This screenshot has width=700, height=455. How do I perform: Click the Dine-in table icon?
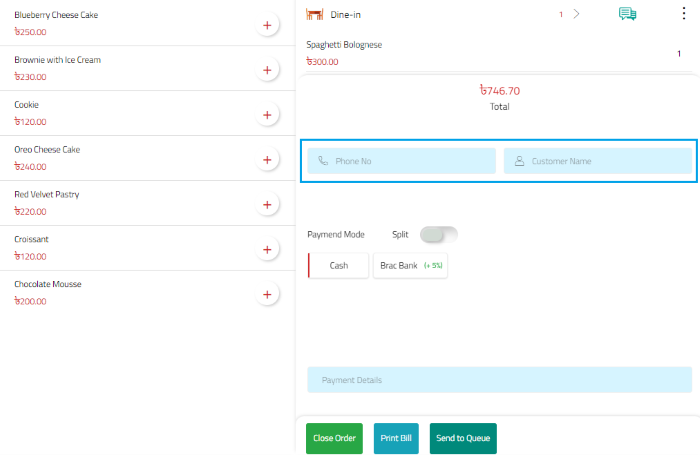tap(314, 15)
